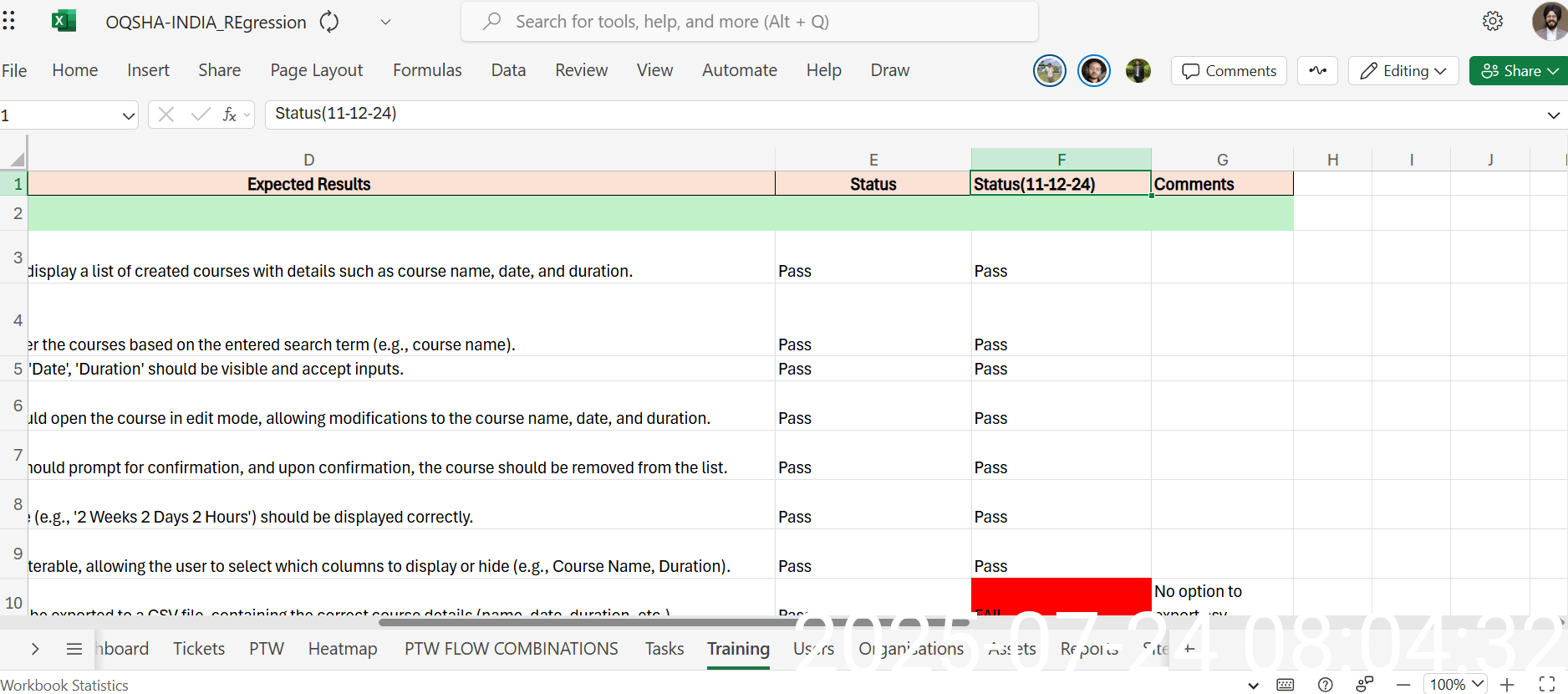This screenshot has height=694, width=1568.
Task: Click the select all cells corner
Action: tap(16, 160)
